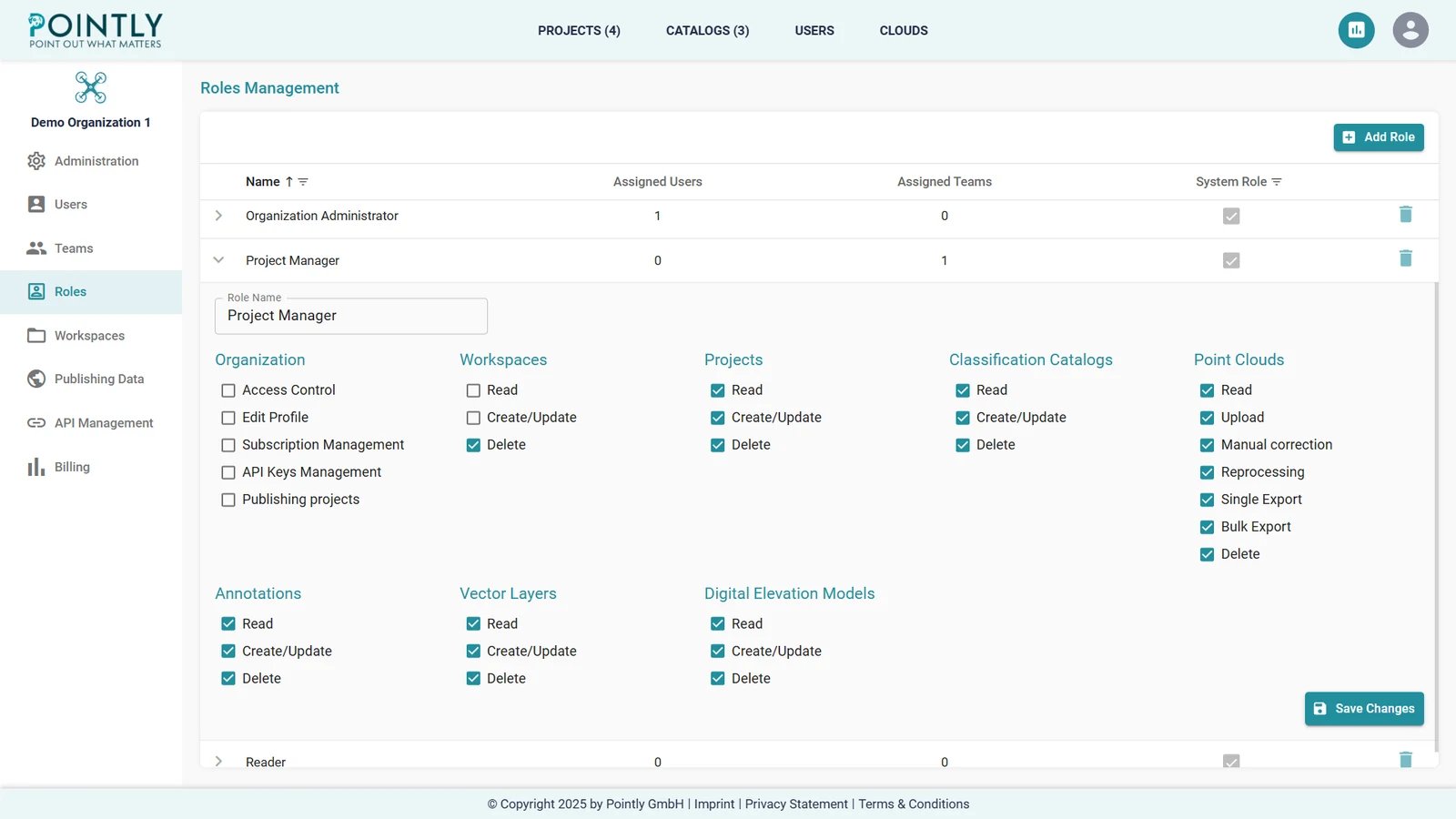Switch to the USERS tab
Image resolution: width=1456 pixels, height=819 pixels.
[814, 30]
